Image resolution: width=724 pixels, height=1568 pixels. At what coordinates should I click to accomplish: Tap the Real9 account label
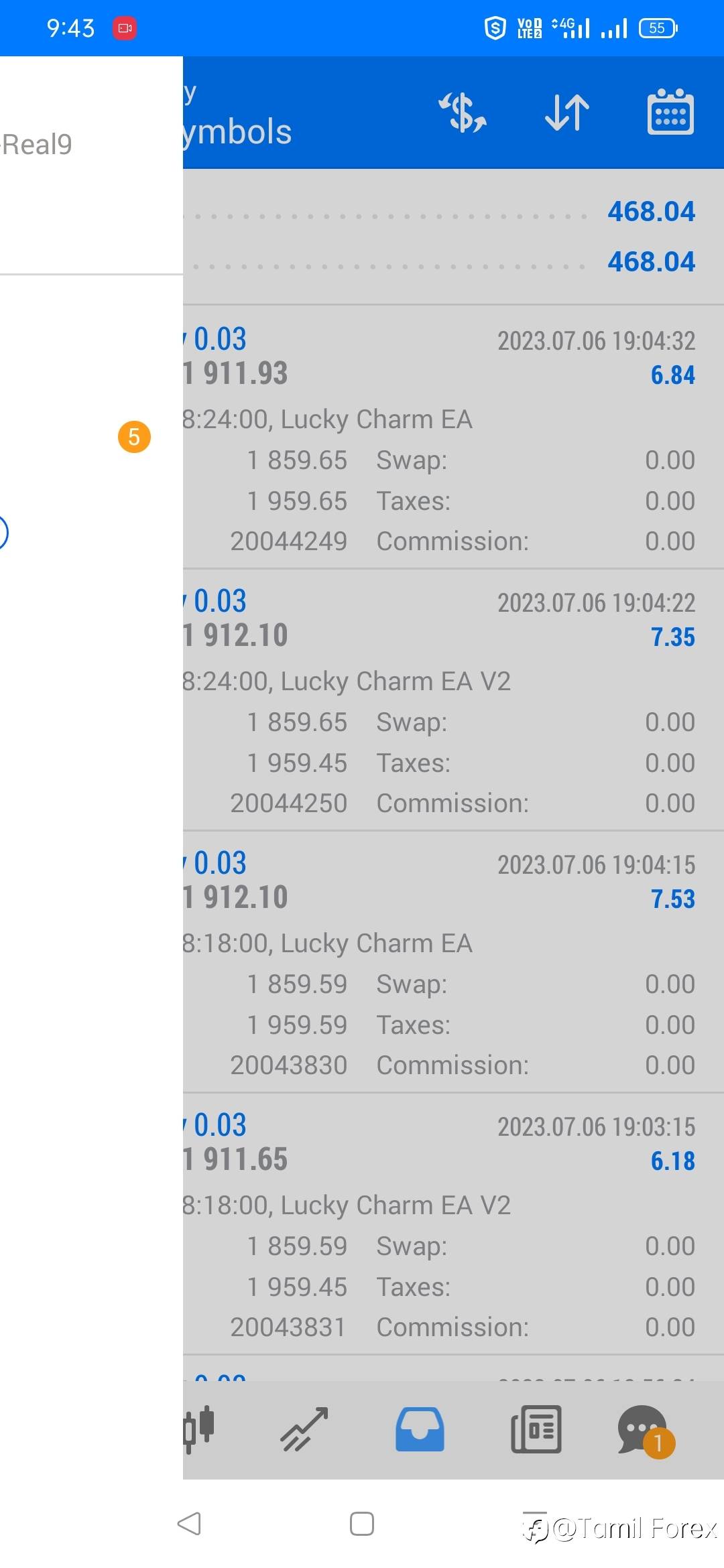(x=38, y=145)
